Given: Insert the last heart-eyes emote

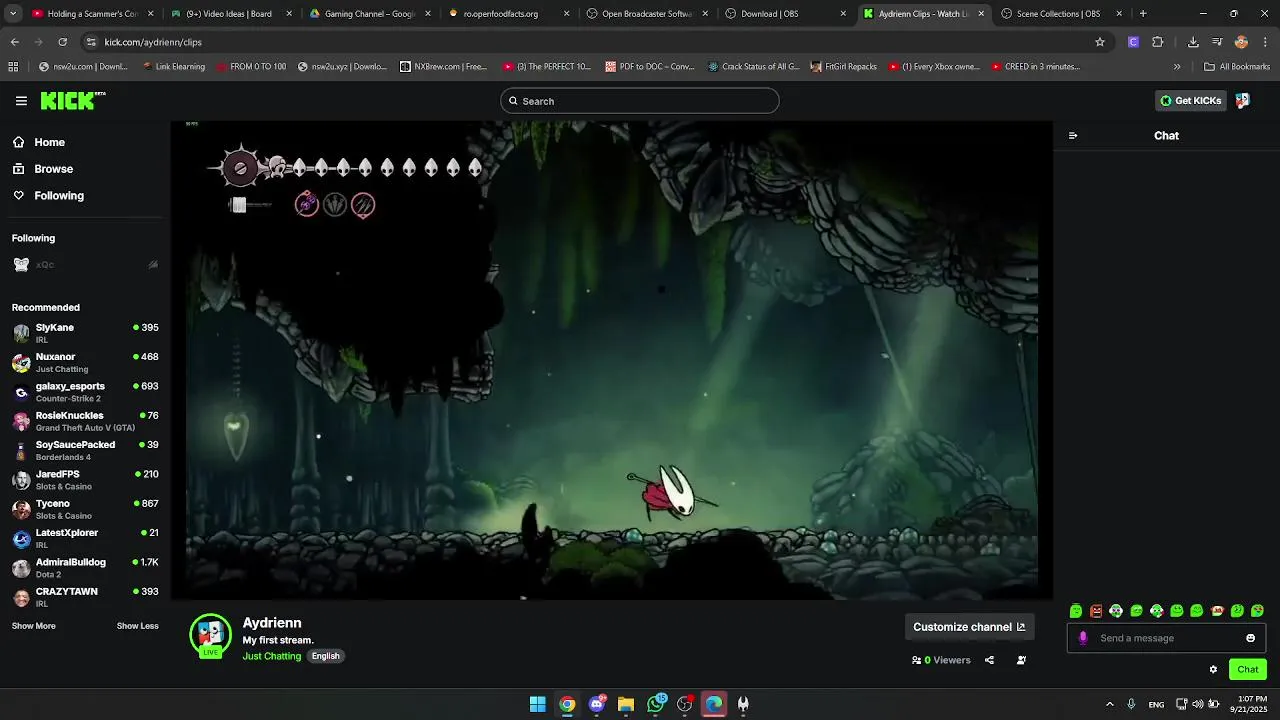Looking at the screenshot, I should click(x=1257, y=611).
